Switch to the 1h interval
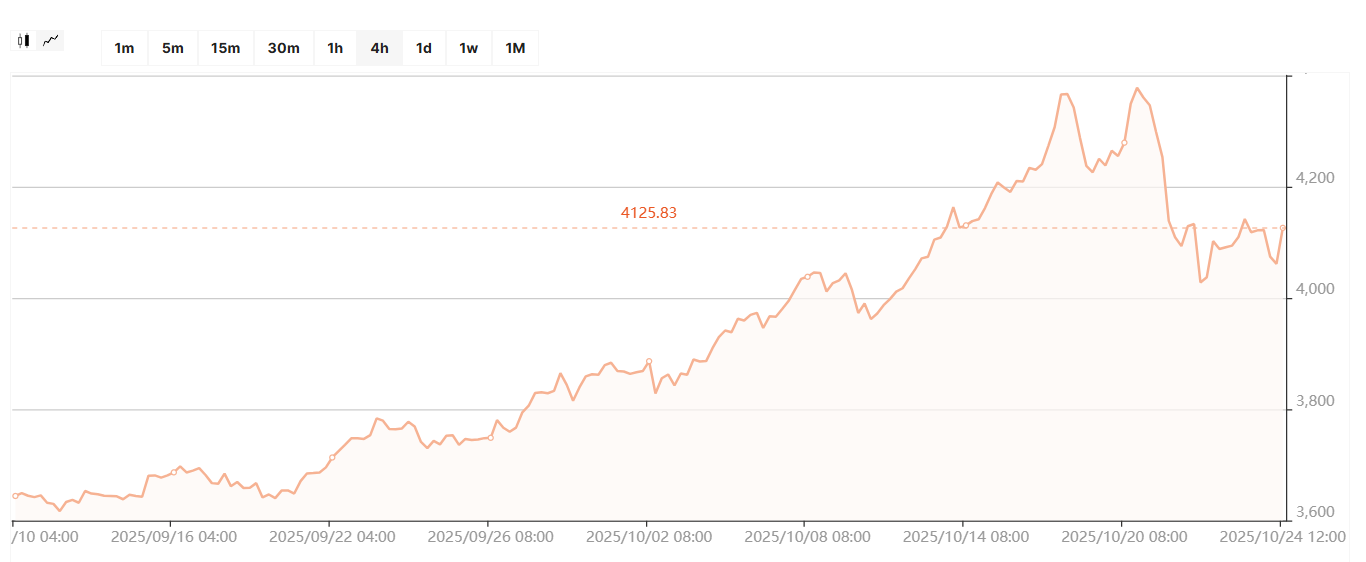Viewport: 1366px width, 562px height. (x=335, y=48)
